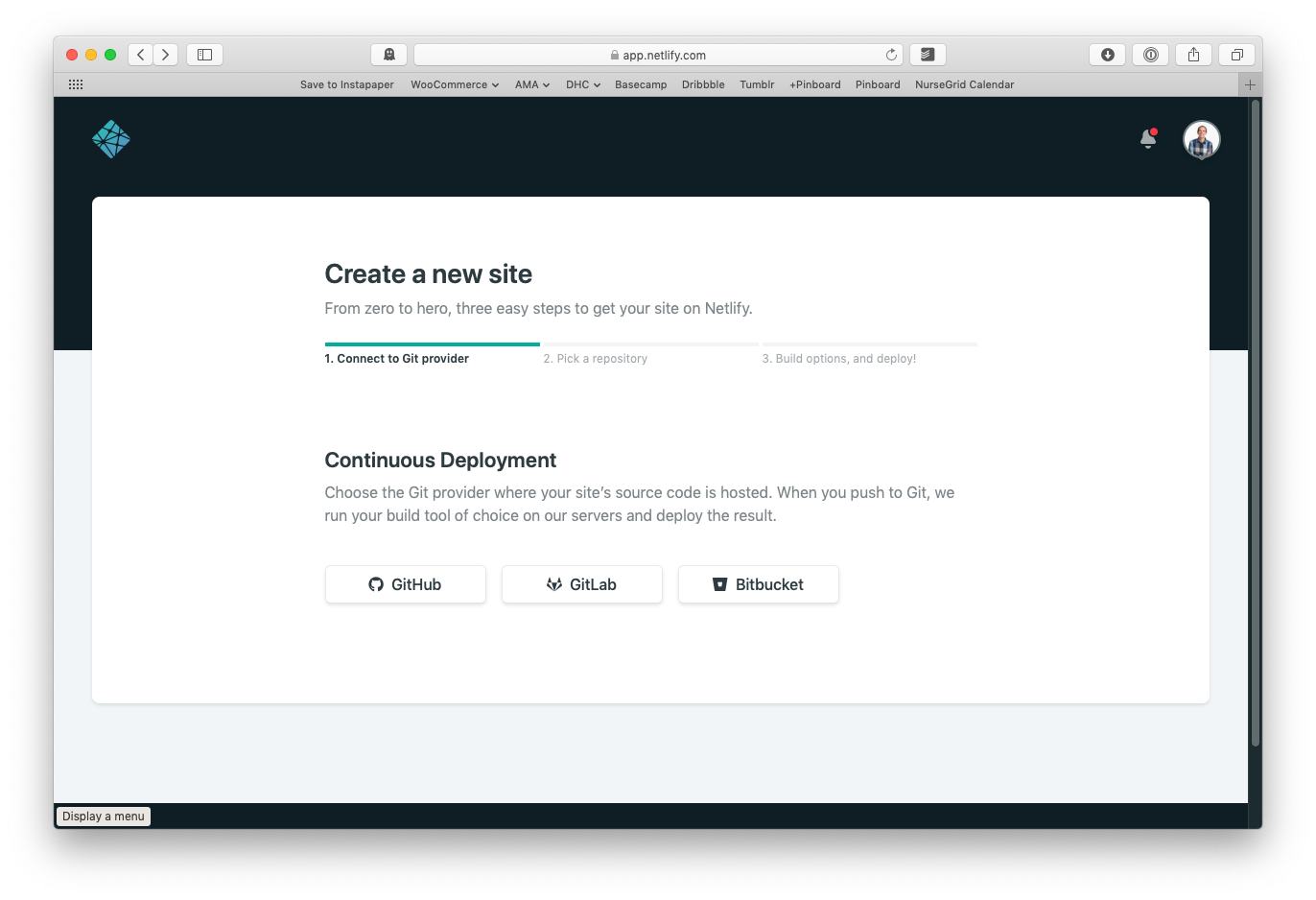Viewport: 1316px width, 900px height.
Task: Click the Reader extension icon beside address bar
Action: coord(928,55)
